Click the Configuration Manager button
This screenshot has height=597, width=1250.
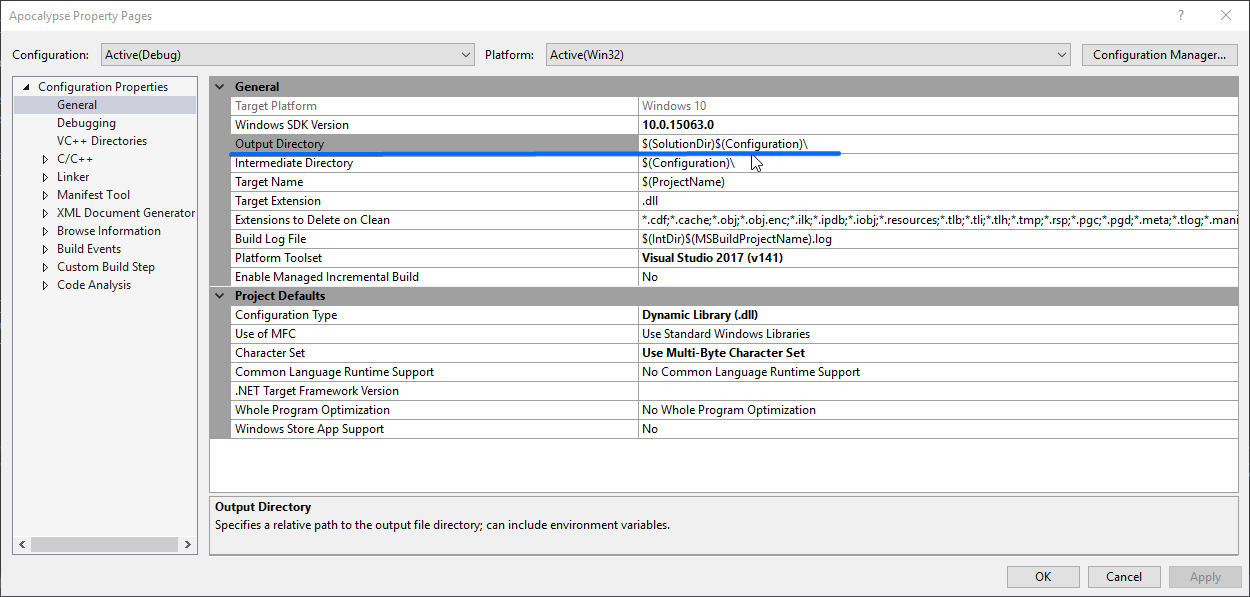[x=1159, y=55]
